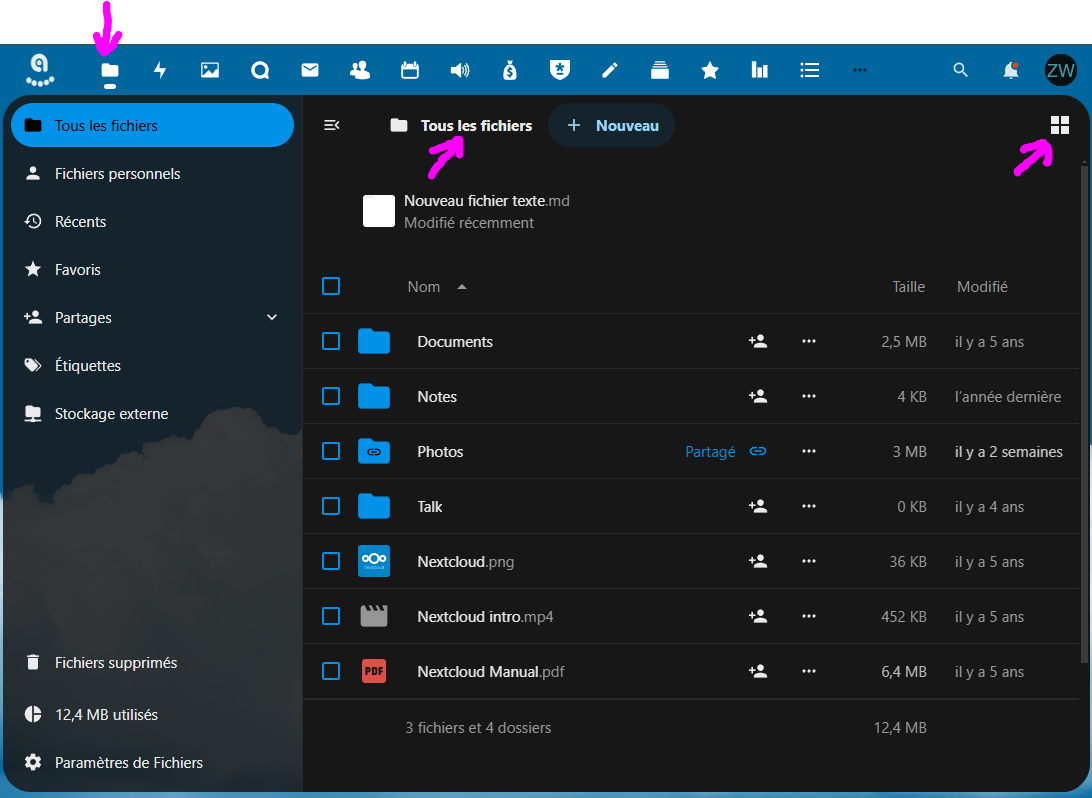The image size is (1092, 798).
Task: Switch to grid view icon
Action: coord(1060,125)
